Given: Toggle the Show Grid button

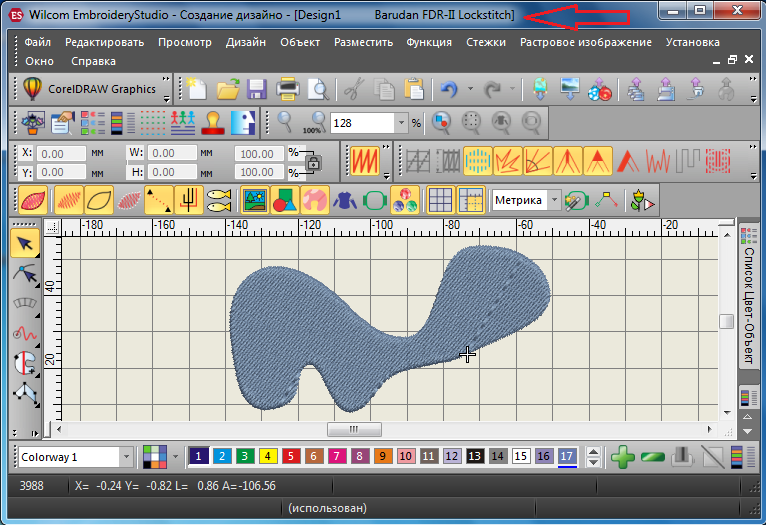Looking at the screenshot, I should tap(440, 200).
